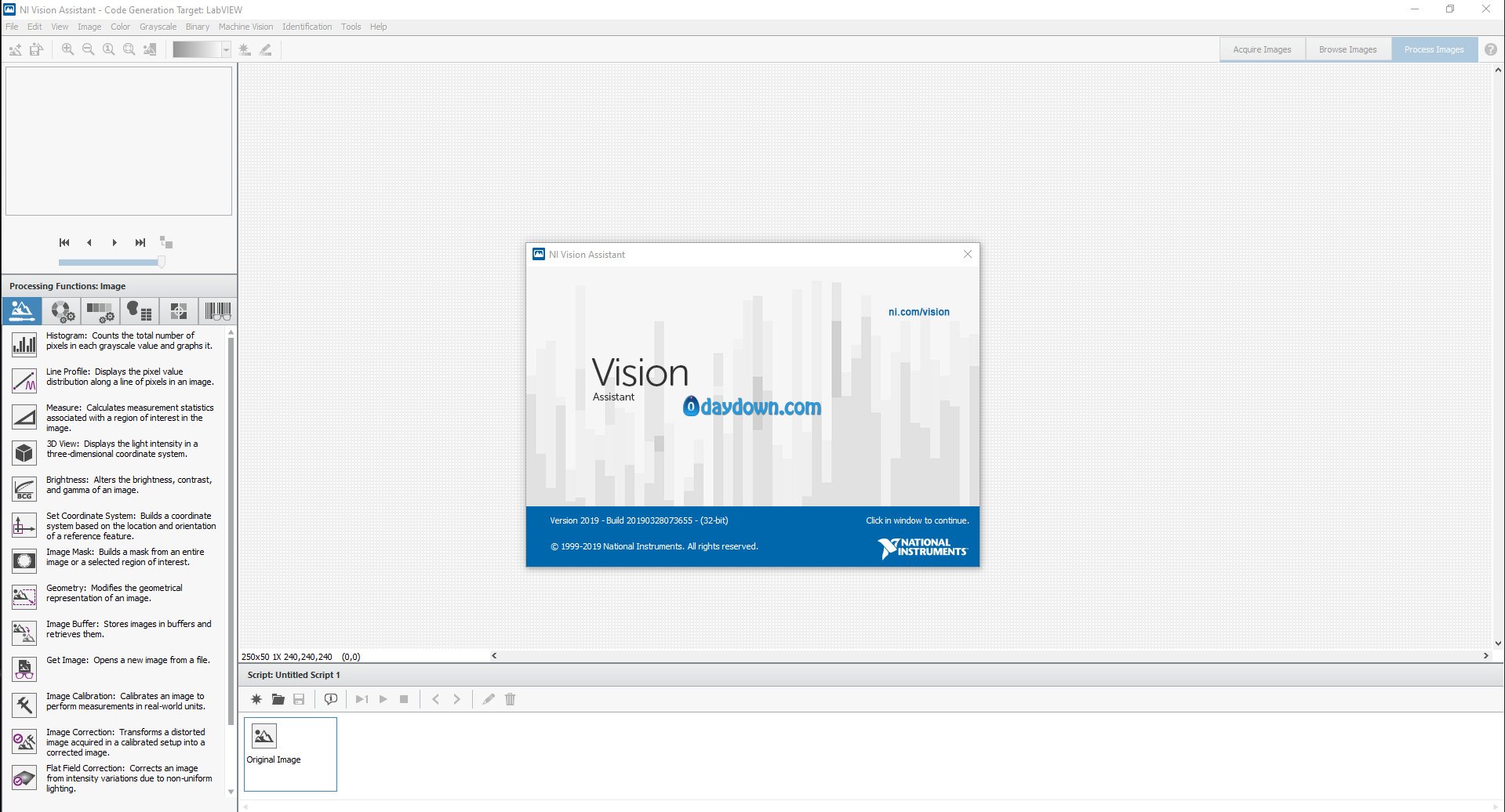Open the Grayscale menu
1505x812 pixels.
[158, 27]
